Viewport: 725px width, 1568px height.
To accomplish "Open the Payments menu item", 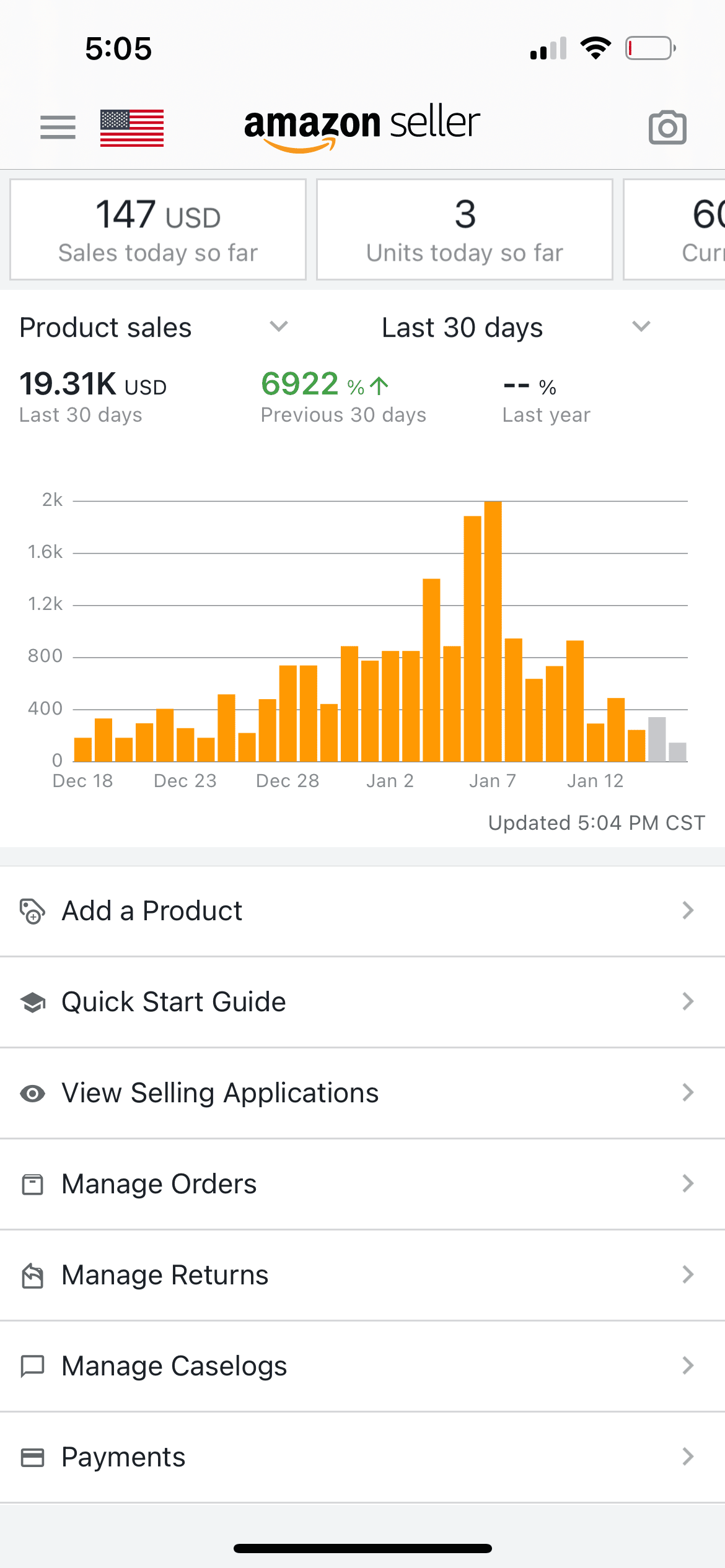I will pyautogui.click(x=124, y=1457).
